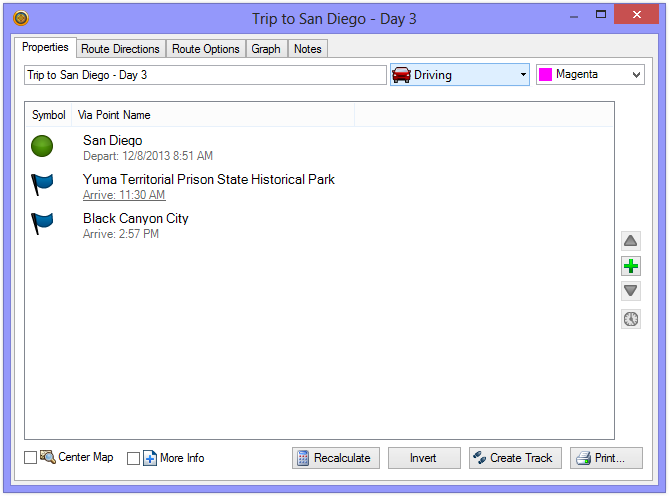Screen dimensions: 669x496
Task: Click the clock time settings icon
Action: coord(630,320)
